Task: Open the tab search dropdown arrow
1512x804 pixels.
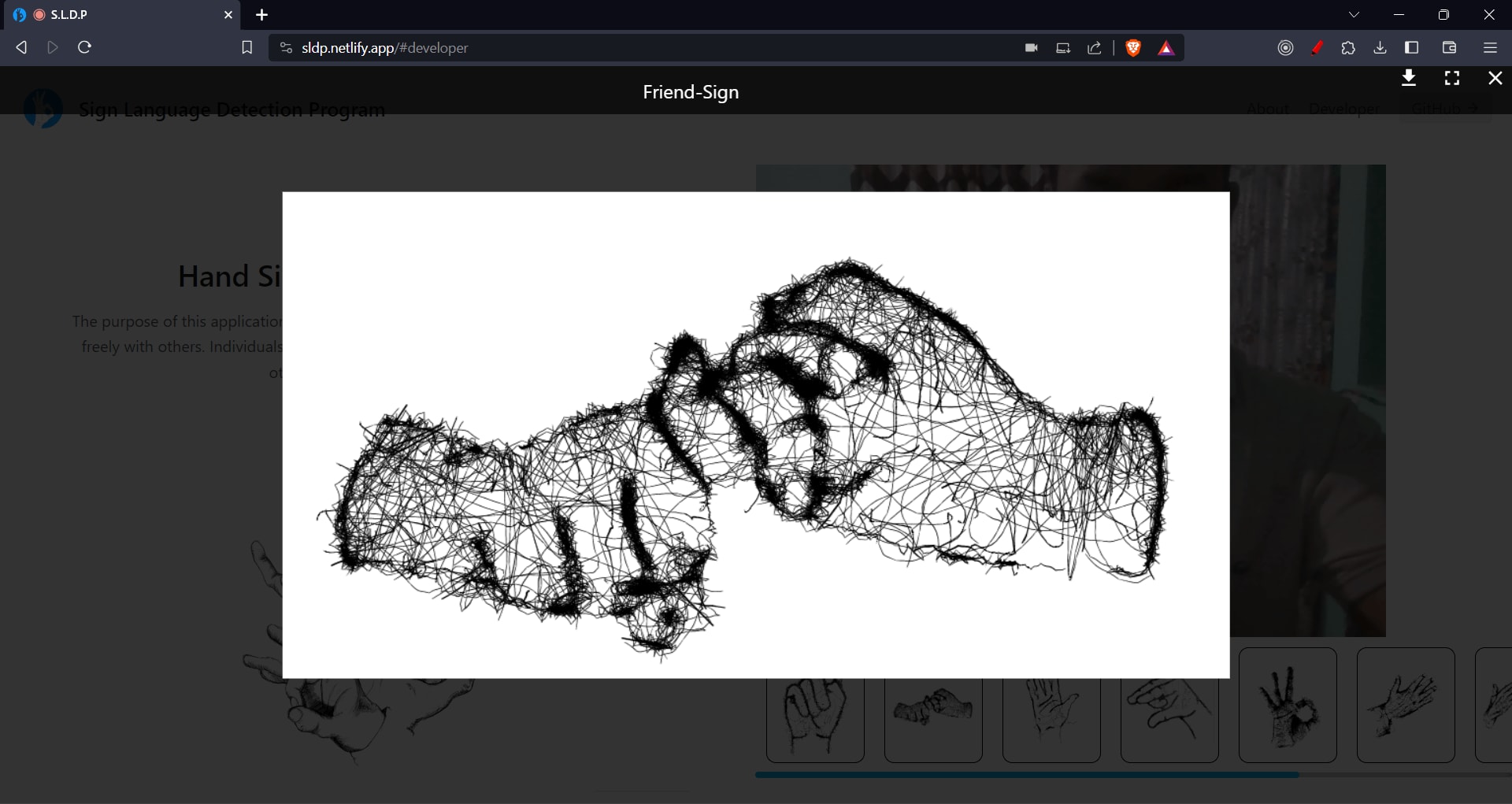Action: pyautogui.click(x=1354, y=15)
